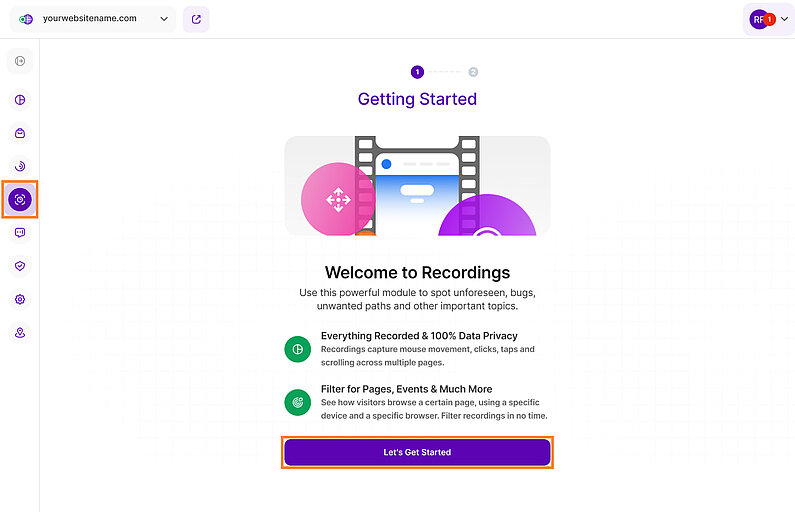This screenshot has height=512, width=795.
Task: Click the Getting Started heading
Action: (417, 99)
